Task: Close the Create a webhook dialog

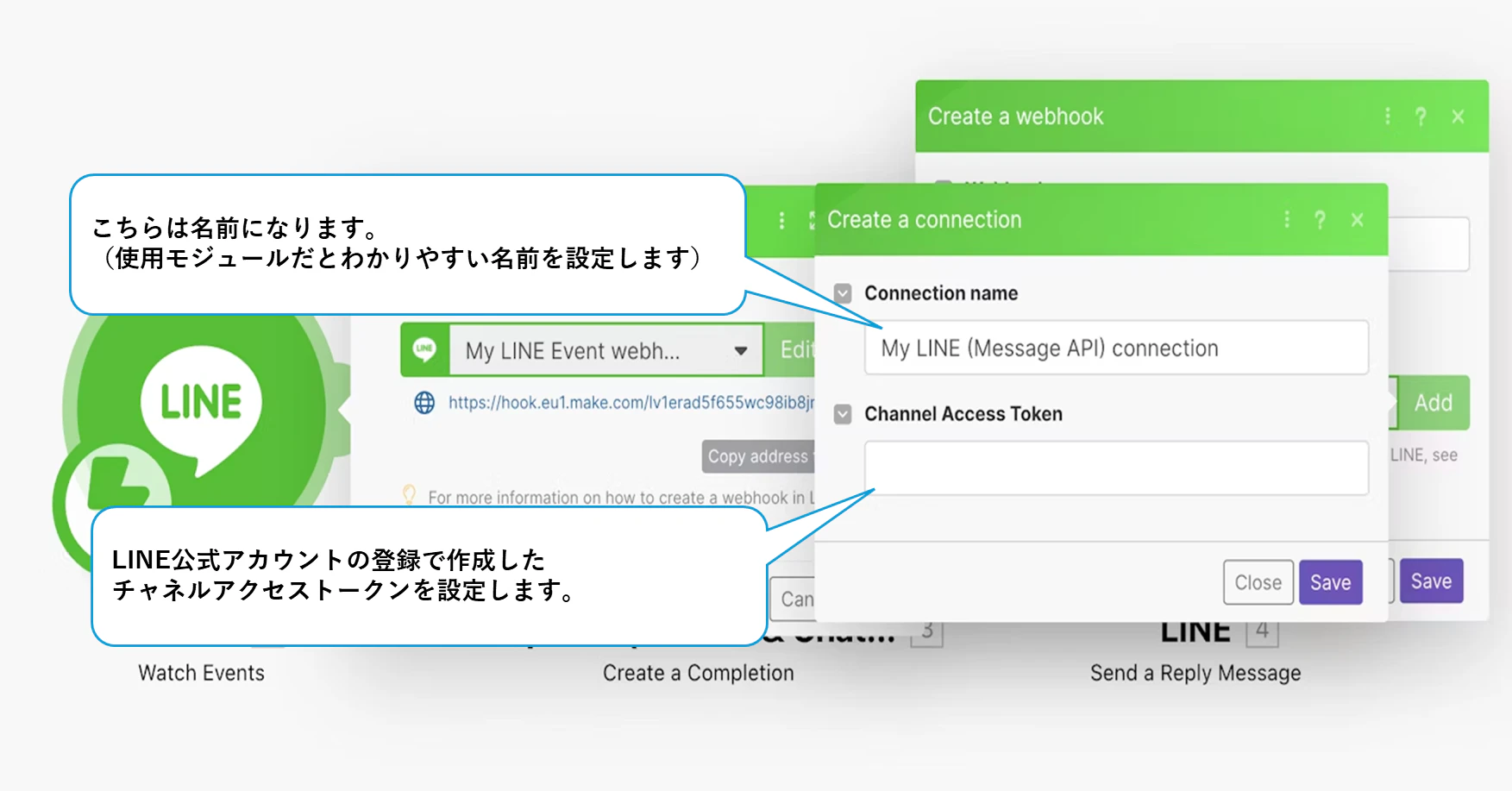Action: tap(1458, 116)
